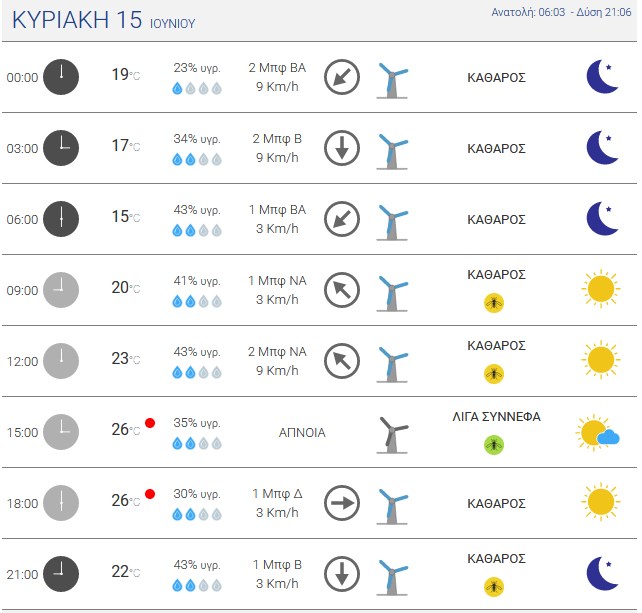The image size is (642, 613).
Task: Click the red alert dot at 18:00
Action: [x=150, y=494]
